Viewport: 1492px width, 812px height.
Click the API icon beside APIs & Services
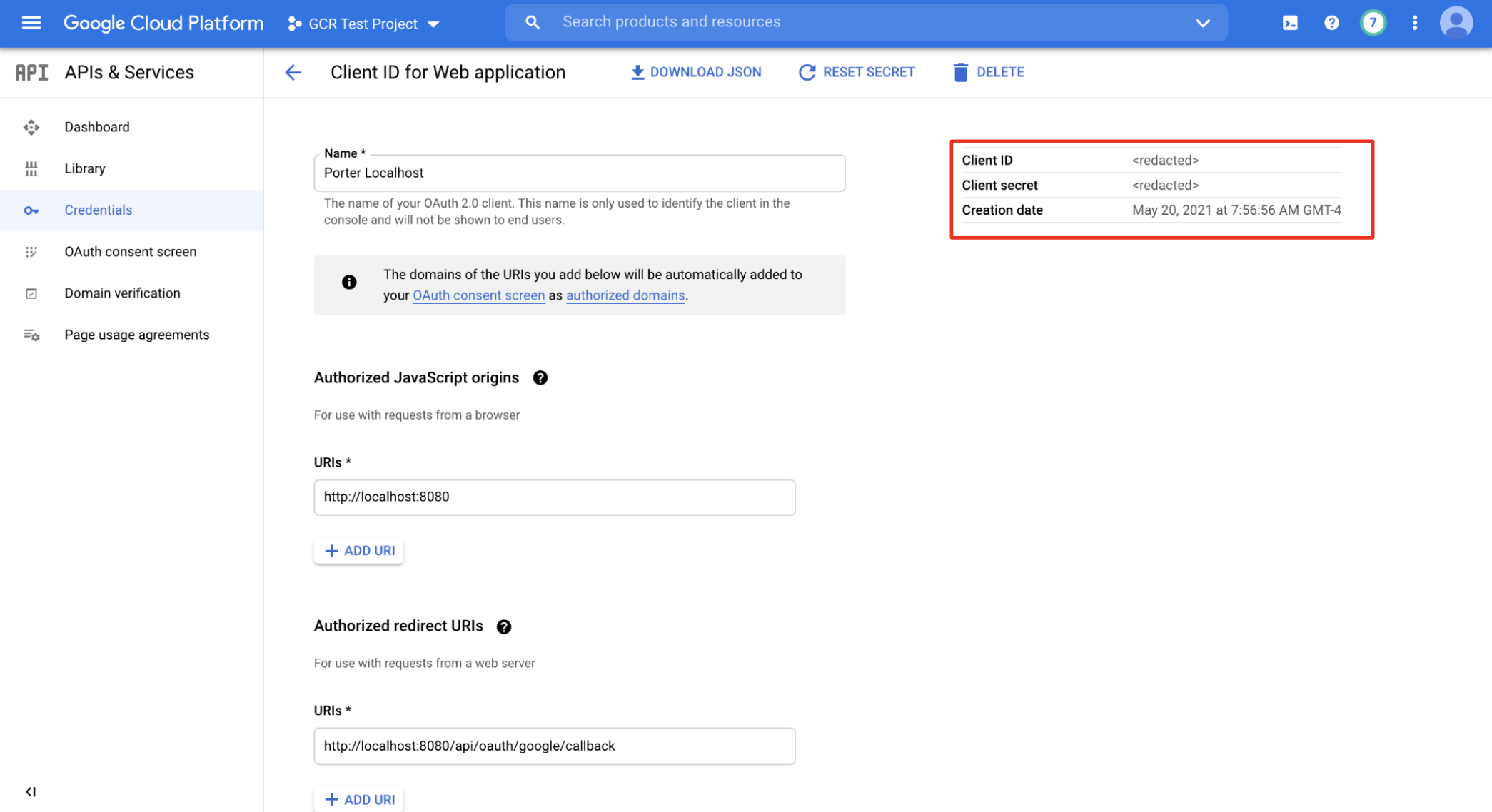31,72
